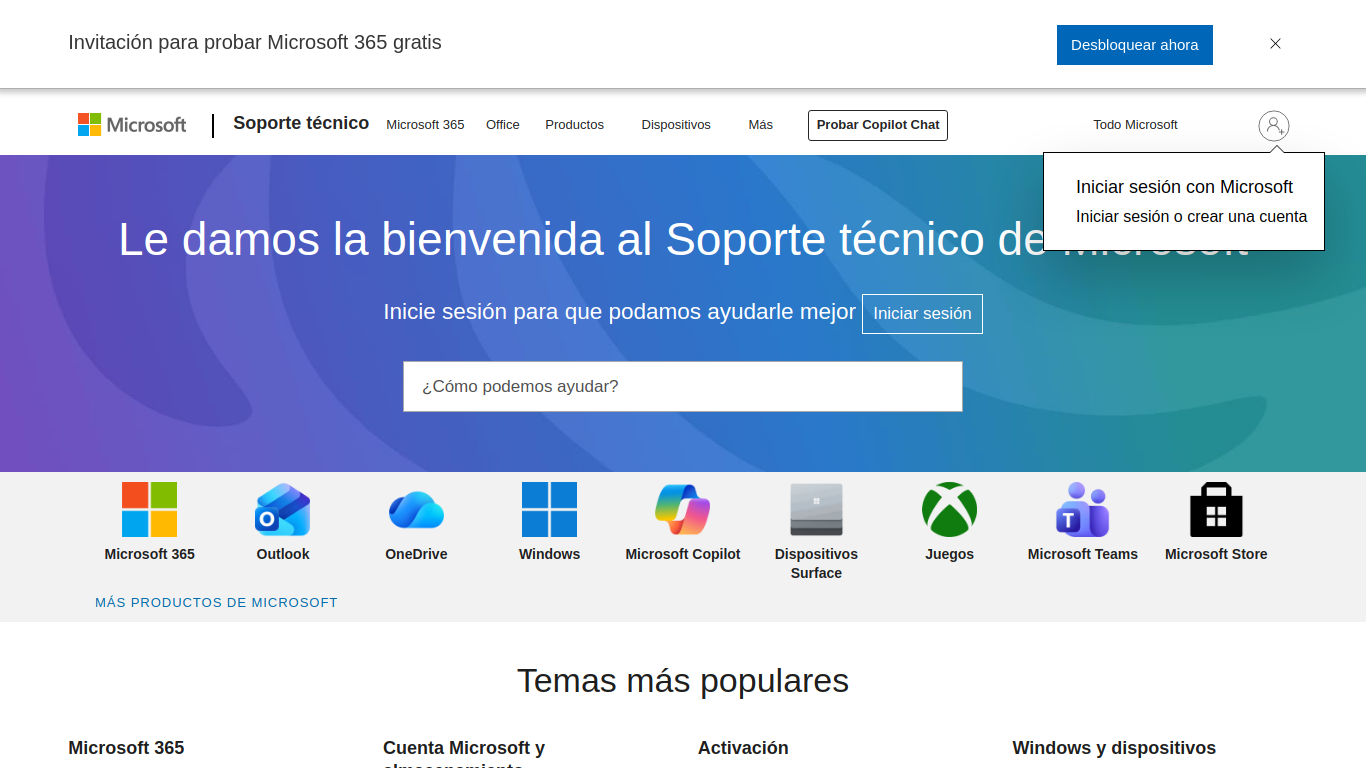Screen dimensions: 1366x768
Task: Open Microsoft 365 navigation item
Action: [x=425, y=125]
